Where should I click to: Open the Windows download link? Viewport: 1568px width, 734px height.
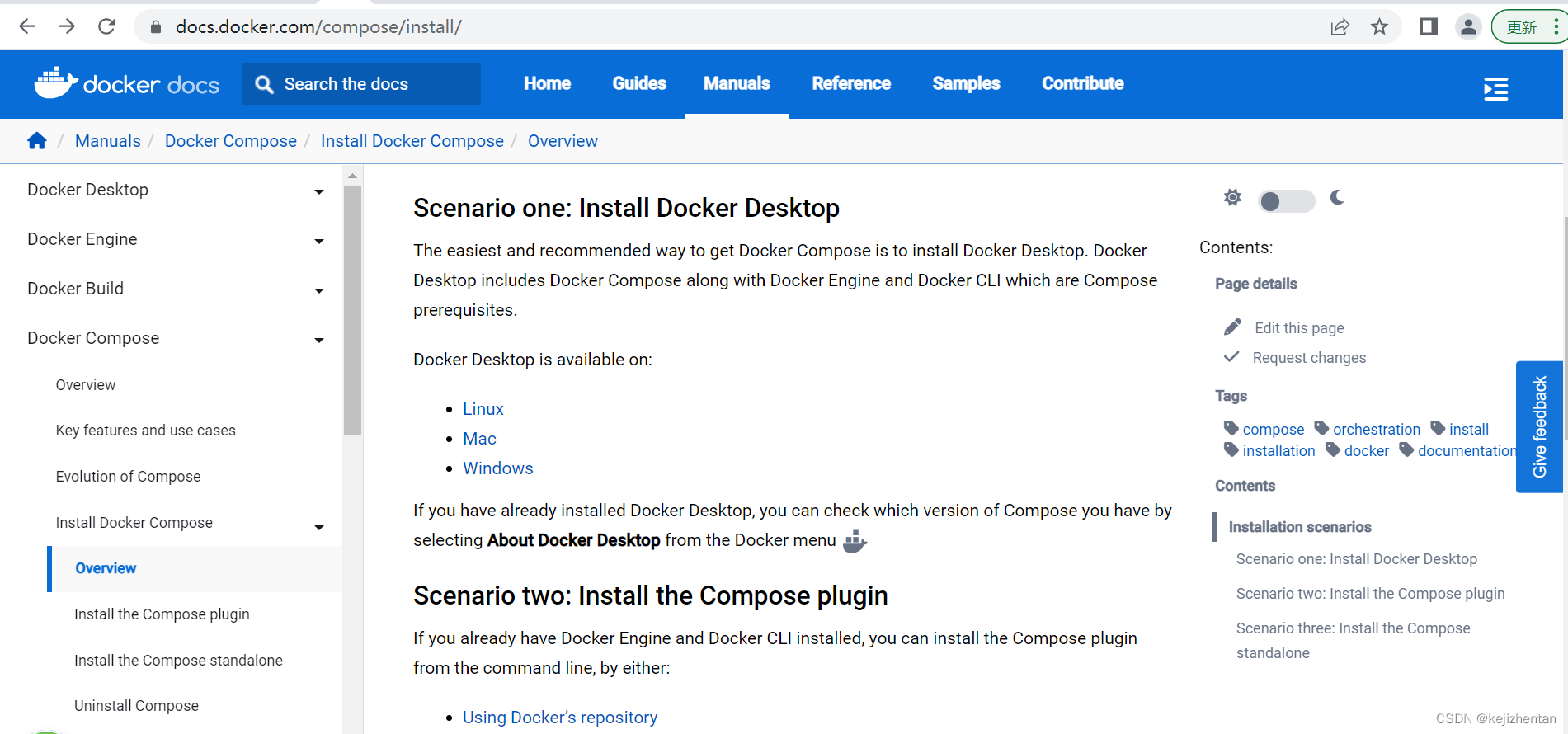coord(498,468)
